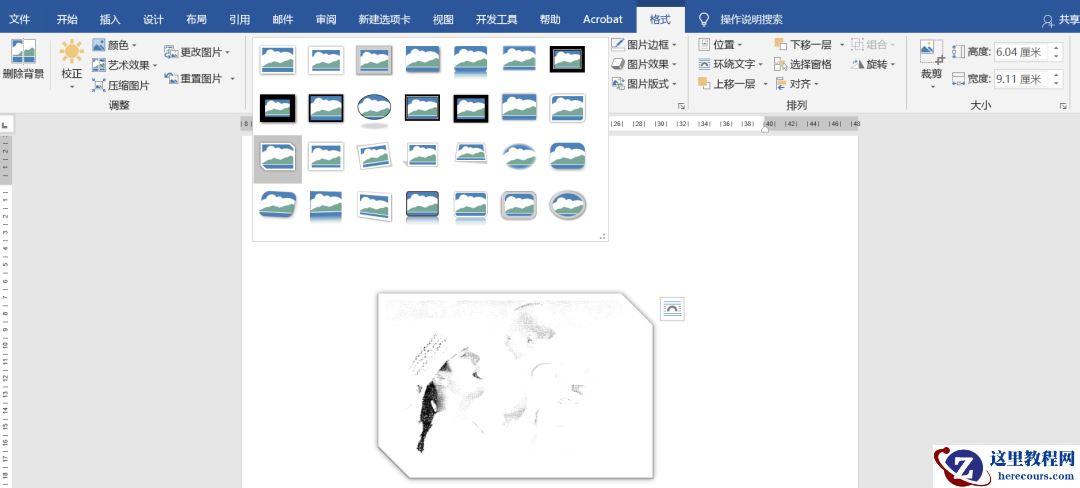Click the 删除背景 (Remove Background) icon

(23, 61)
